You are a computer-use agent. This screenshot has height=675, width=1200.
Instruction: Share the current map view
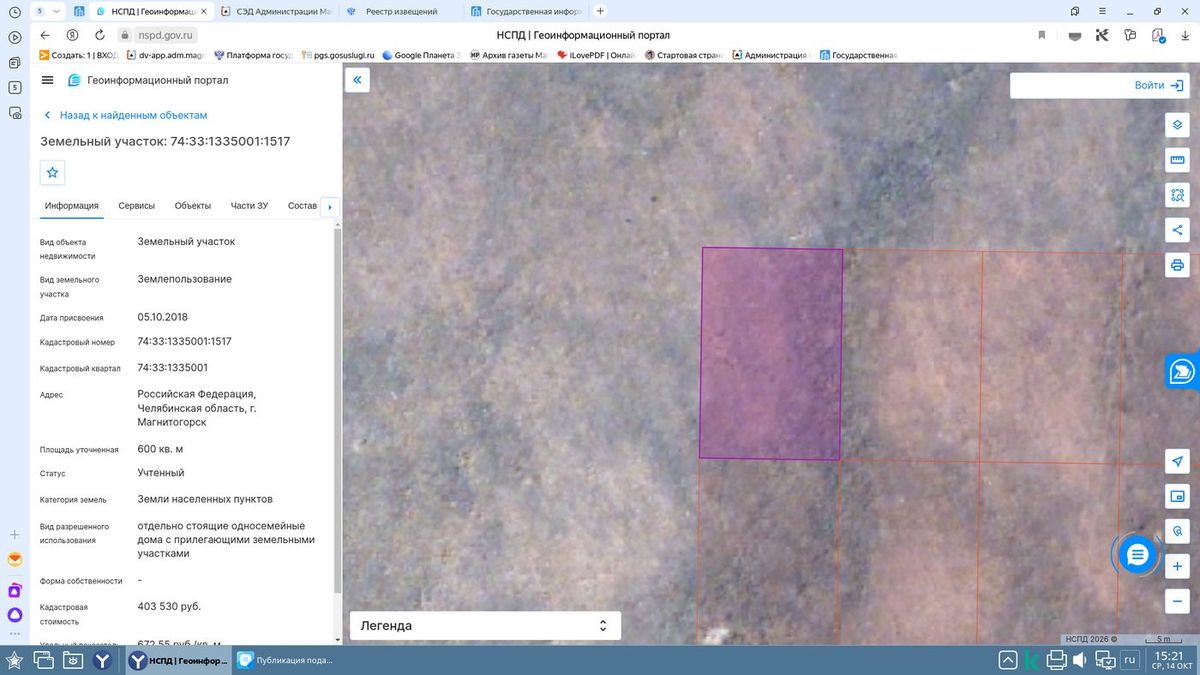tap(1177, 230)
